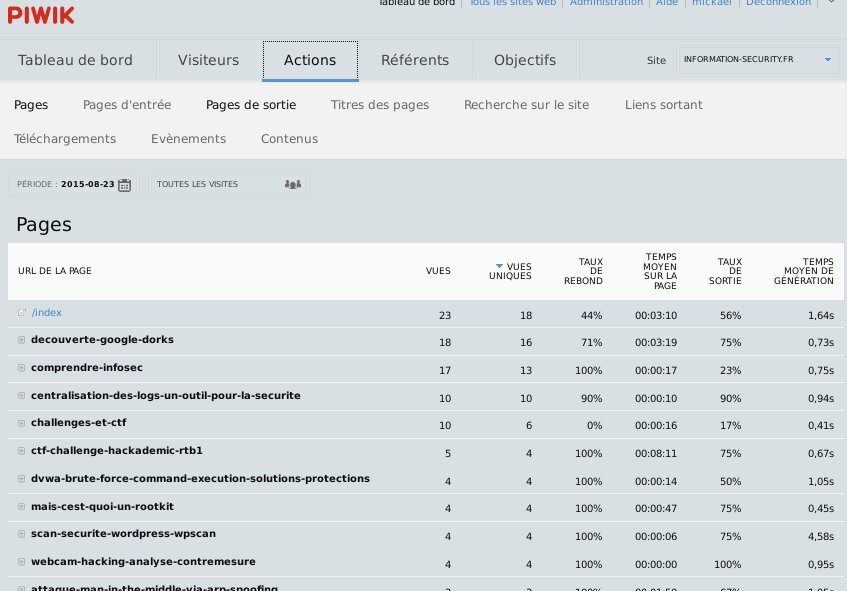The width and height of the screenshot is (847, 591).
Task: Switch to the Visiteurs tab
Action: [208, 60]
